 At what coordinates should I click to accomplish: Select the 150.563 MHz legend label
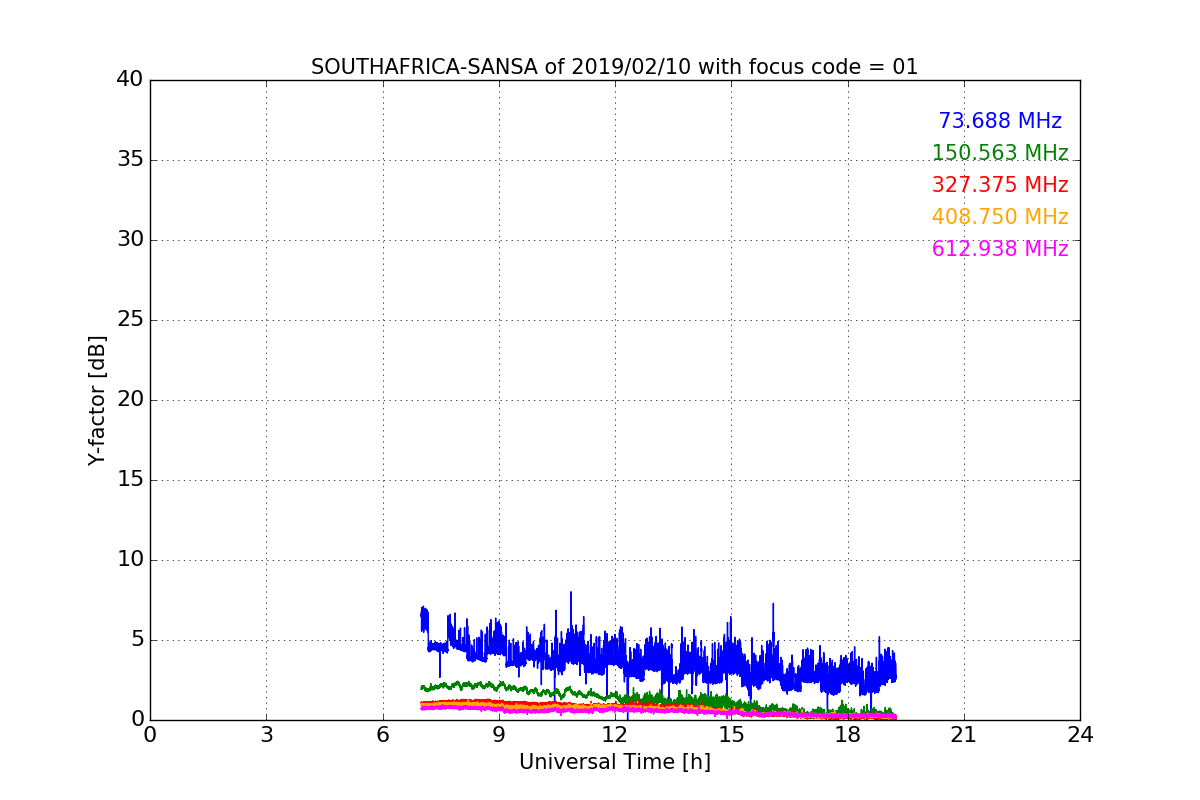tap(1000, 153)
